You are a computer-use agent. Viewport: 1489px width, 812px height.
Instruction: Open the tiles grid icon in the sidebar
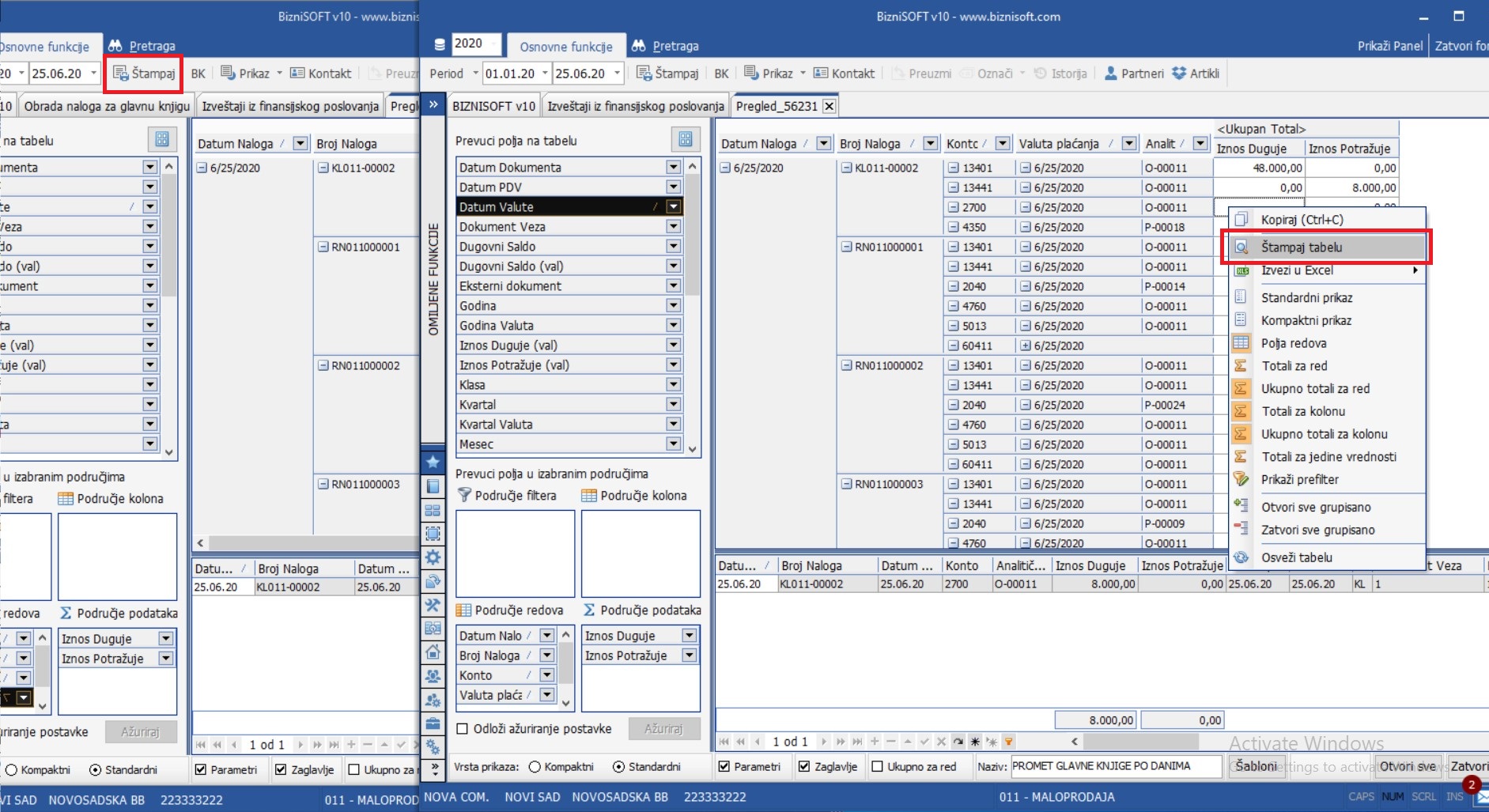pyautogui.click(x=433, y=510)
